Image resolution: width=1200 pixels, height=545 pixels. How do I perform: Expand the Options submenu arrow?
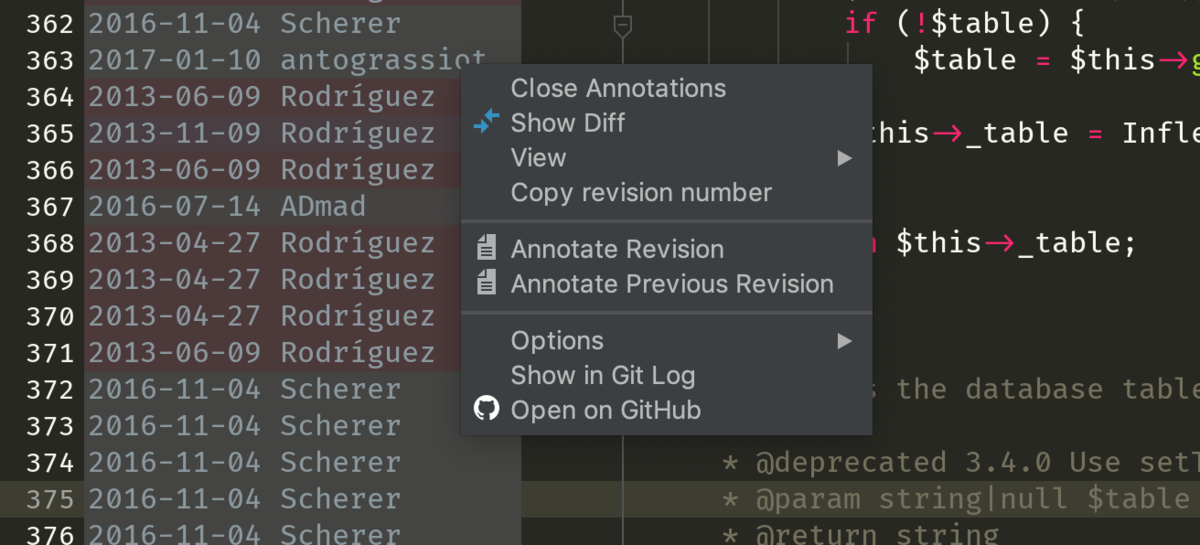pos(845,341)
